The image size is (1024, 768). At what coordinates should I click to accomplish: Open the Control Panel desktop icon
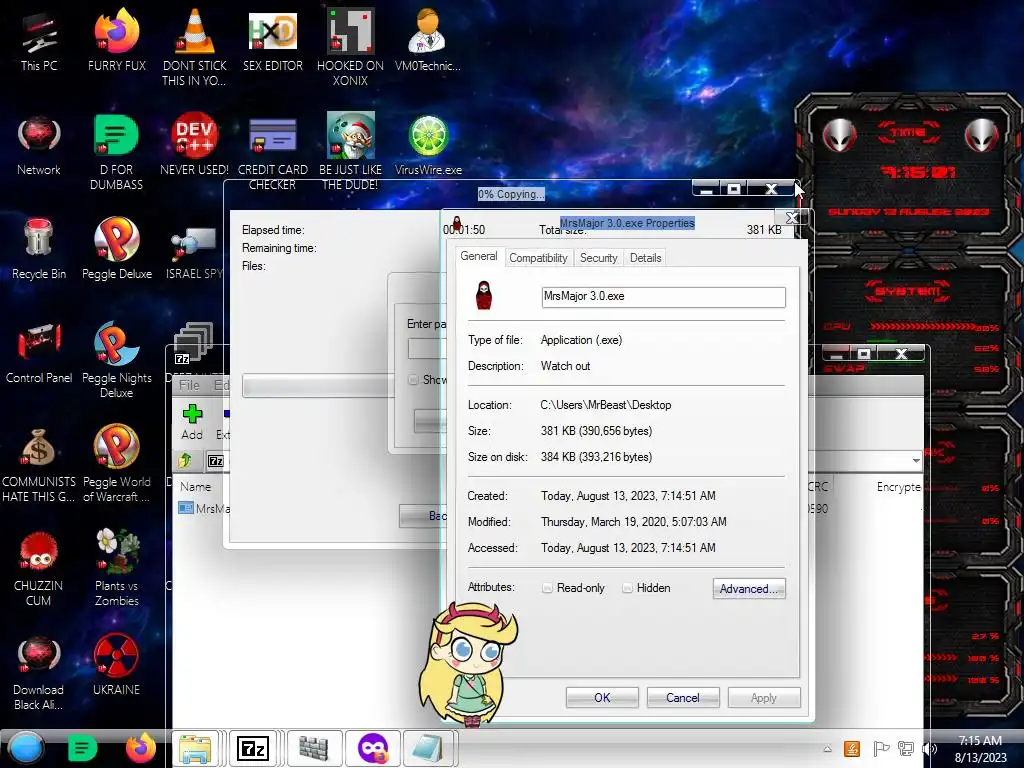[39, 354]
